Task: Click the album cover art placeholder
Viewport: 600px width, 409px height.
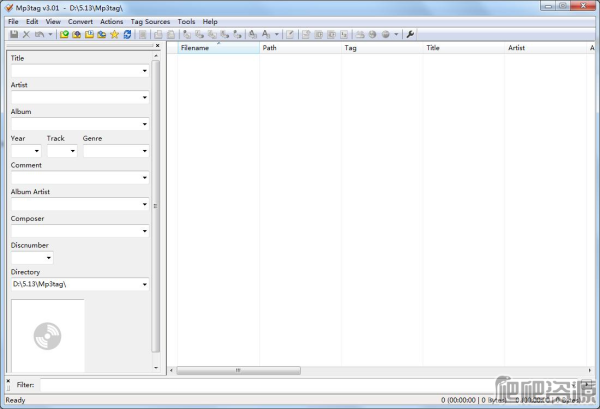Action: [47, 336]
